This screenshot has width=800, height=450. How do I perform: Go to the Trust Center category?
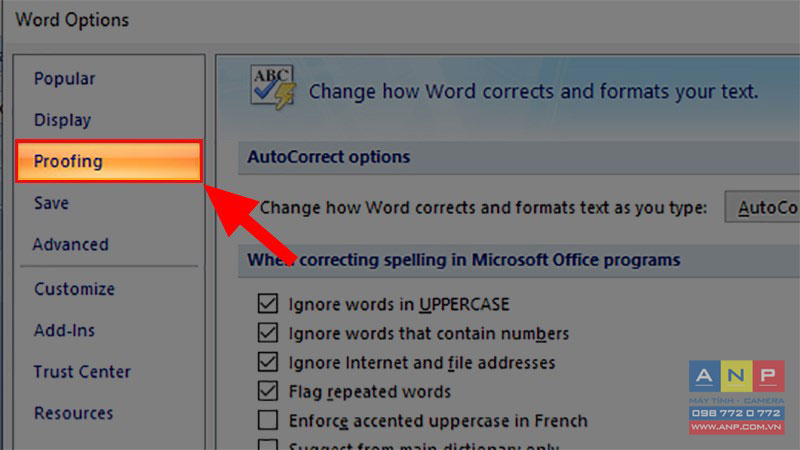pos(82,371)
